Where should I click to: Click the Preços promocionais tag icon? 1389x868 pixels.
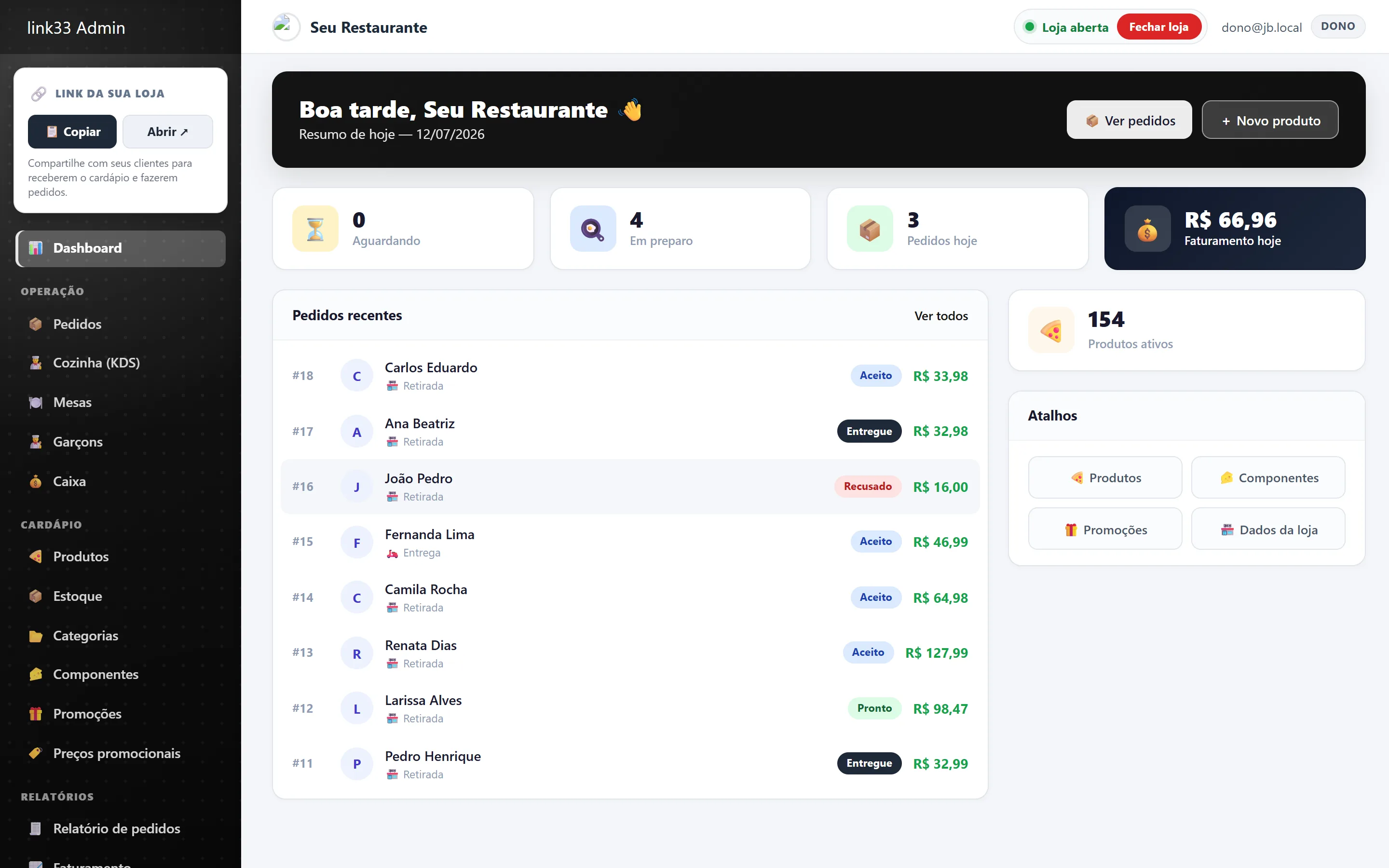coord(36,754)
